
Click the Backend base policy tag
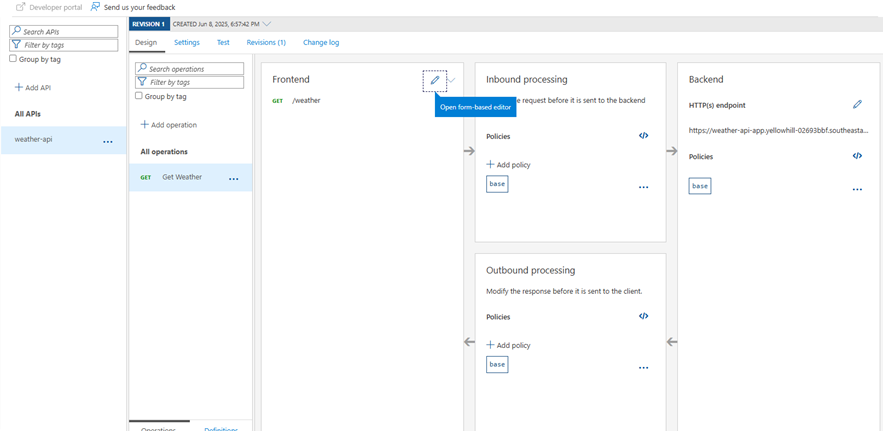[700, 186]
